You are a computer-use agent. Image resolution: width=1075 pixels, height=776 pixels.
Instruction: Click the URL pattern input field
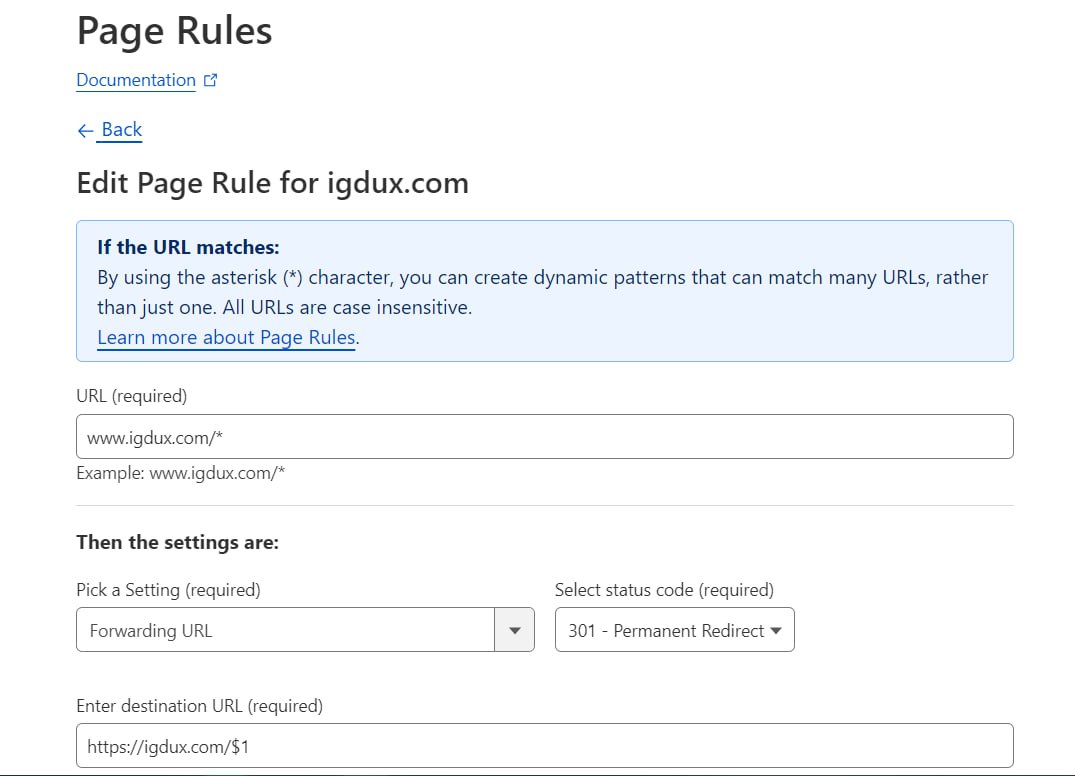coord(544,437)
